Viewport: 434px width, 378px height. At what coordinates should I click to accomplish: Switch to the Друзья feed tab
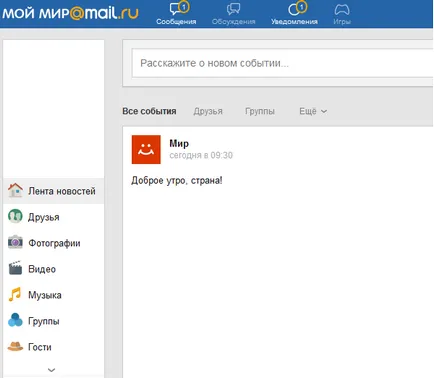tap(208, 111)
